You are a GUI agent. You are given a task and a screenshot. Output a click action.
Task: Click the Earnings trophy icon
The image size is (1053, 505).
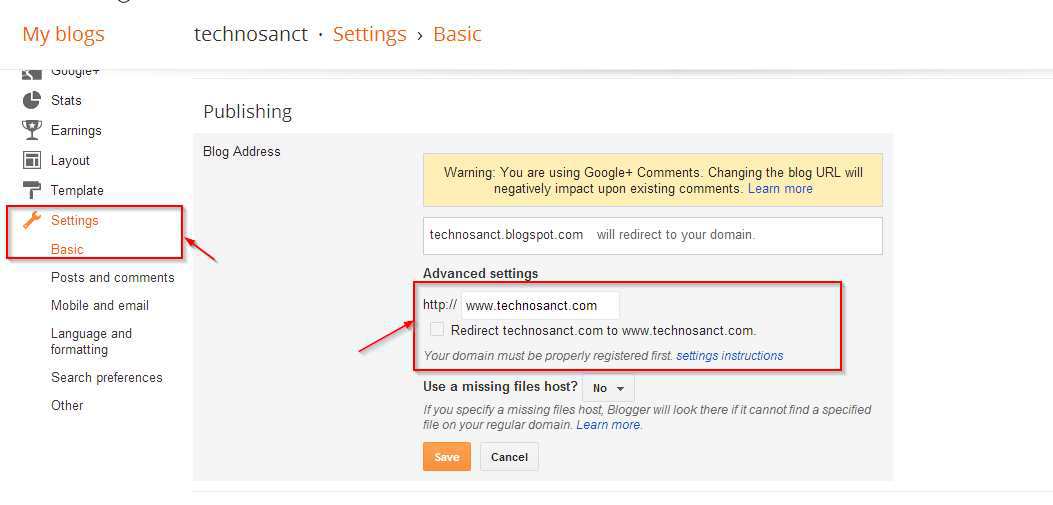(x=32, y=130)
